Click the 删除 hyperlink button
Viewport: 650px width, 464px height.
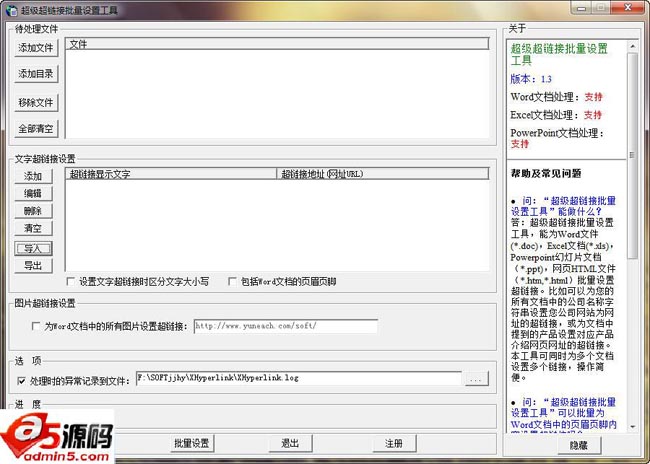[33, 211]
